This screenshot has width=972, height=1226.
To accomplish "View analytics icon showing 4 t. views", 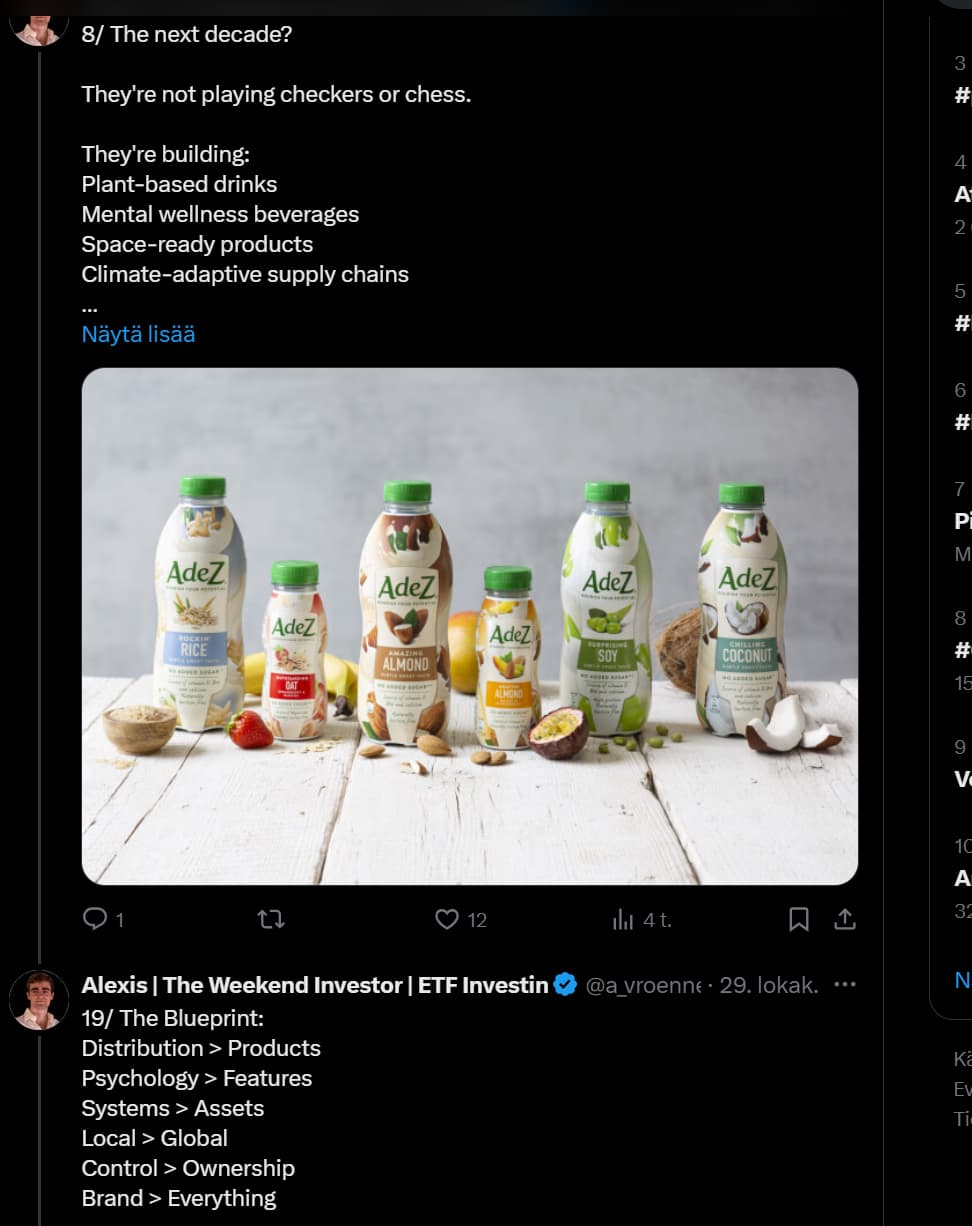I will [624, 919].
